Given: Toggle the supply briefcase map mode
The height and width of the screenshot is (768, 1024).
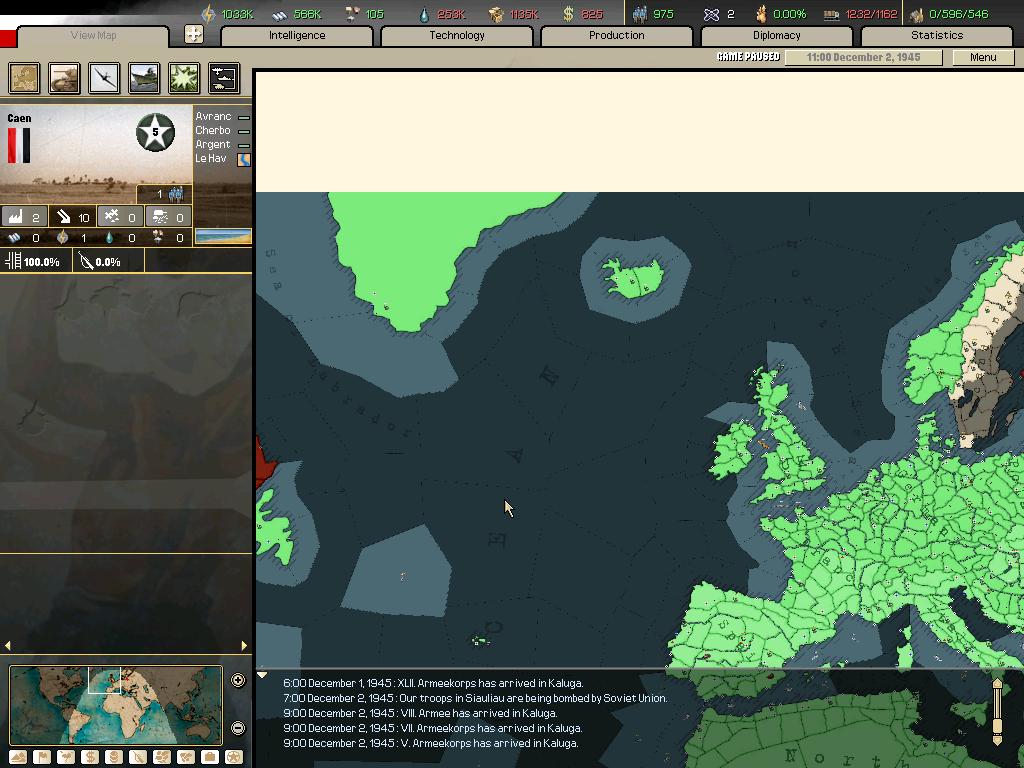Looking at the screenshot, I should (x=210, y=757).
